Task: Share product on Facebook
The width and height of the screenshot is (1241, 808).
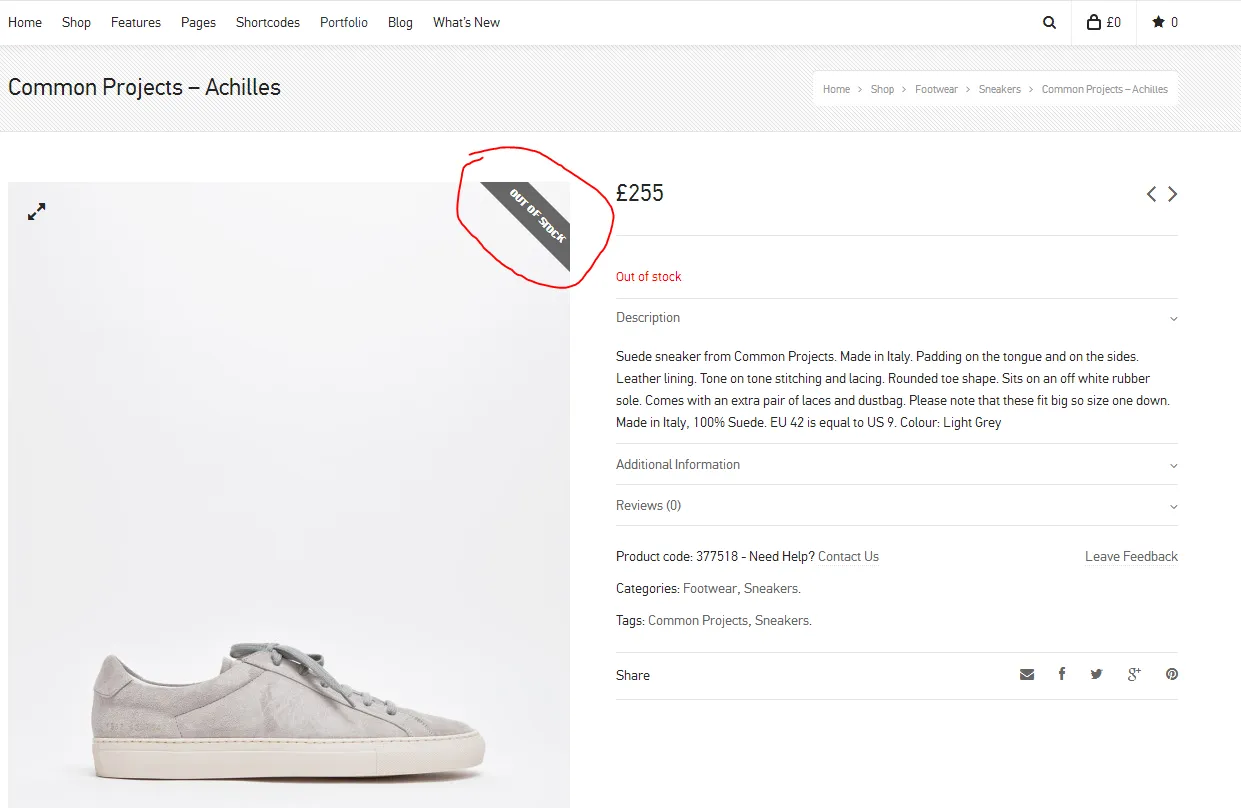Action: (1062, 675)
